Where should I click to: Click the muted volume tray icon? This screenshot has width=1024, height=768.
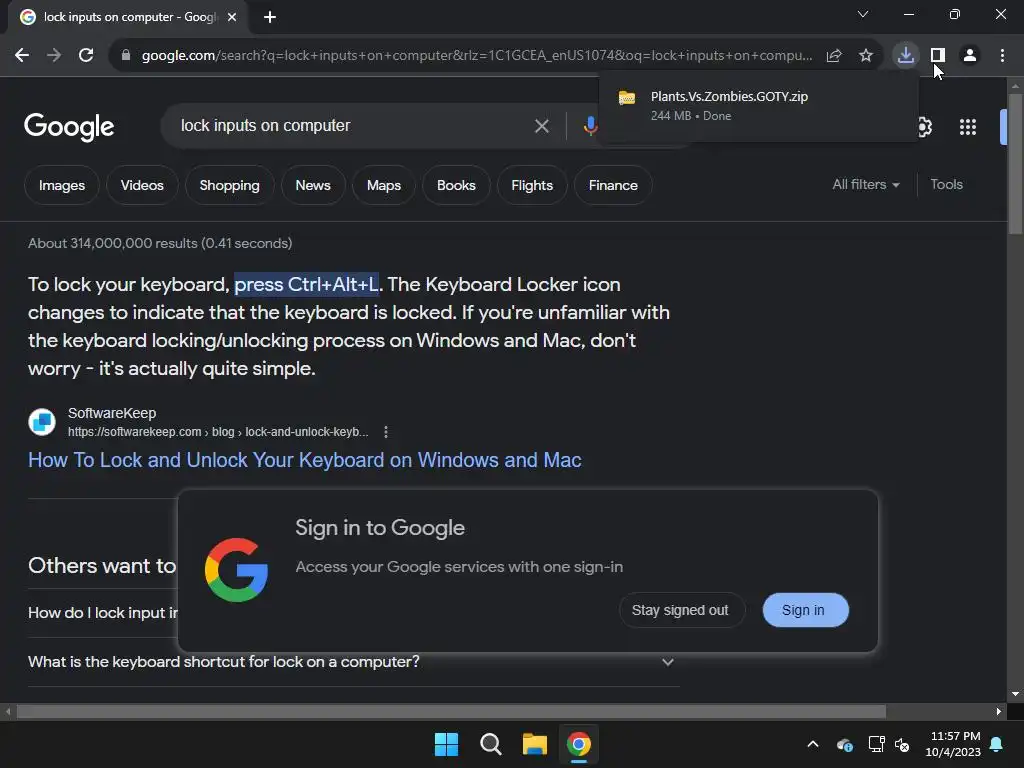click(902, 744)
